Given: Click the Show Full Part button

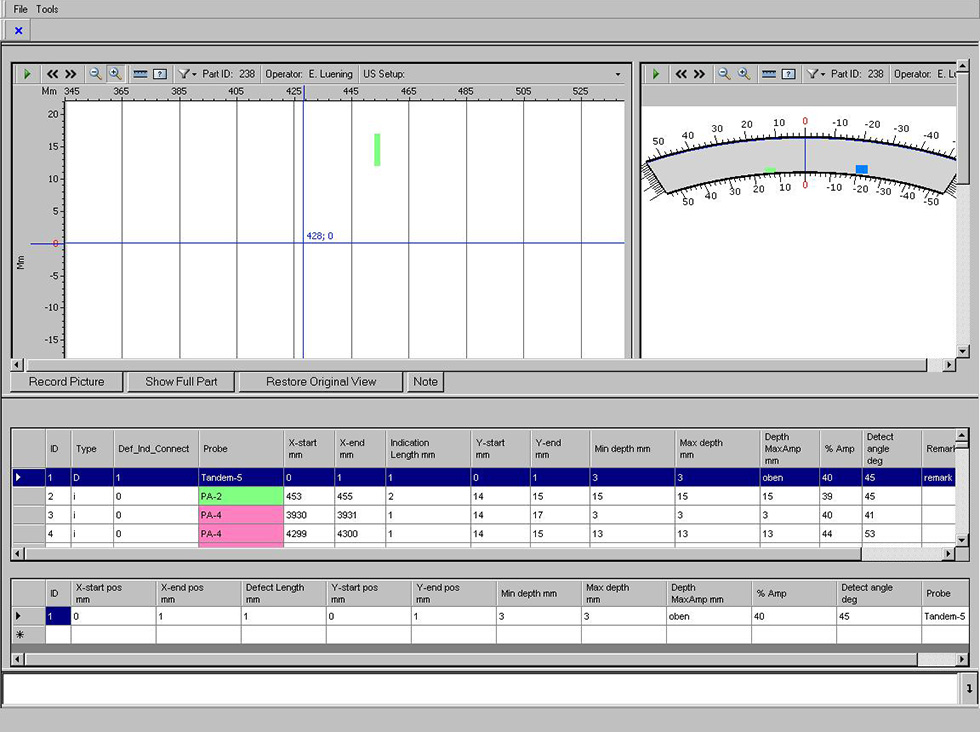Looking at the screenshot, I should point(189,382).
